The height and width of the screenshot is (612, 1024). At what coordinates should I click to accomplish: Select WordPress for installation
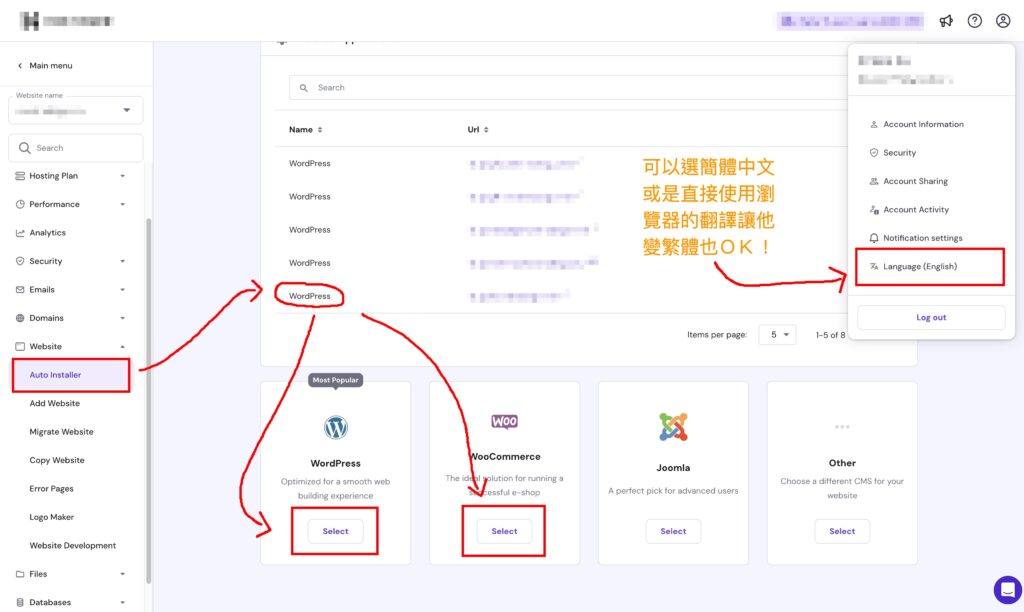click(335, 531)
